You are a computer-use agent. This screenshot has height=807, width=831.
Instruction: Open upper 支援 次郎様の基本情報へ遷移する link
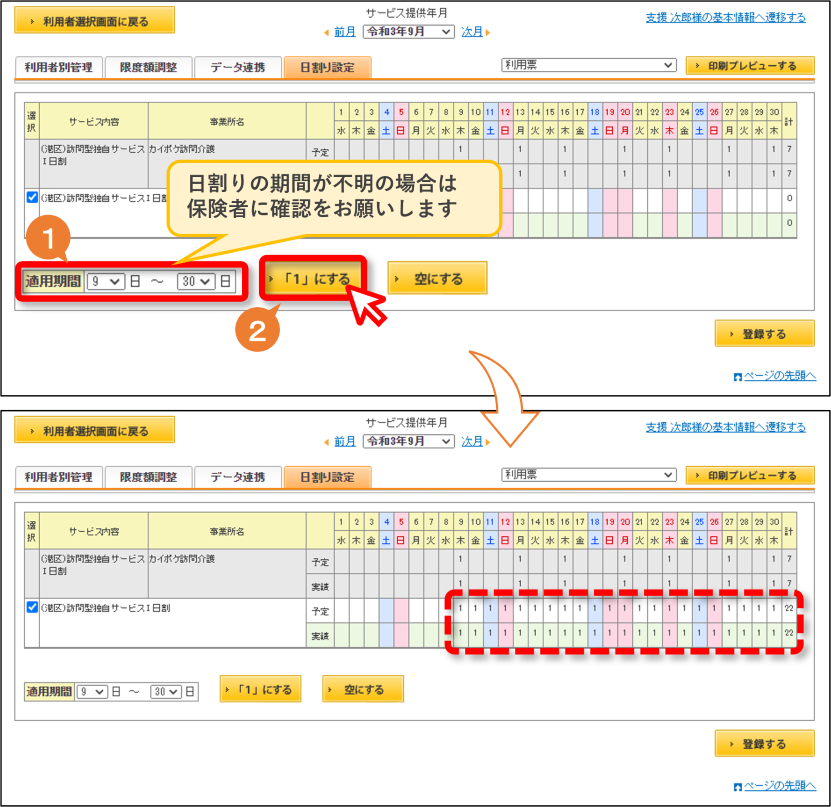[725, 17]
